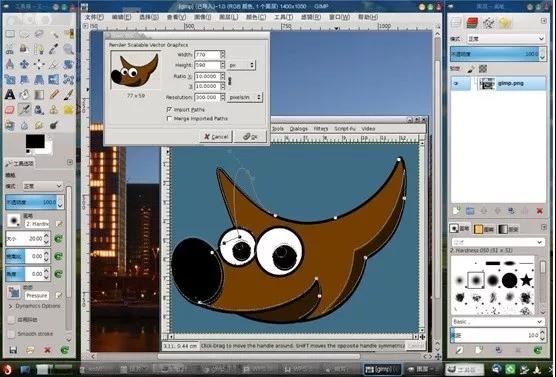This screenshot has height=377, width=556.
Task: Toggle ratio chain link in SVG dialog
Action: (x=230, y=81)
